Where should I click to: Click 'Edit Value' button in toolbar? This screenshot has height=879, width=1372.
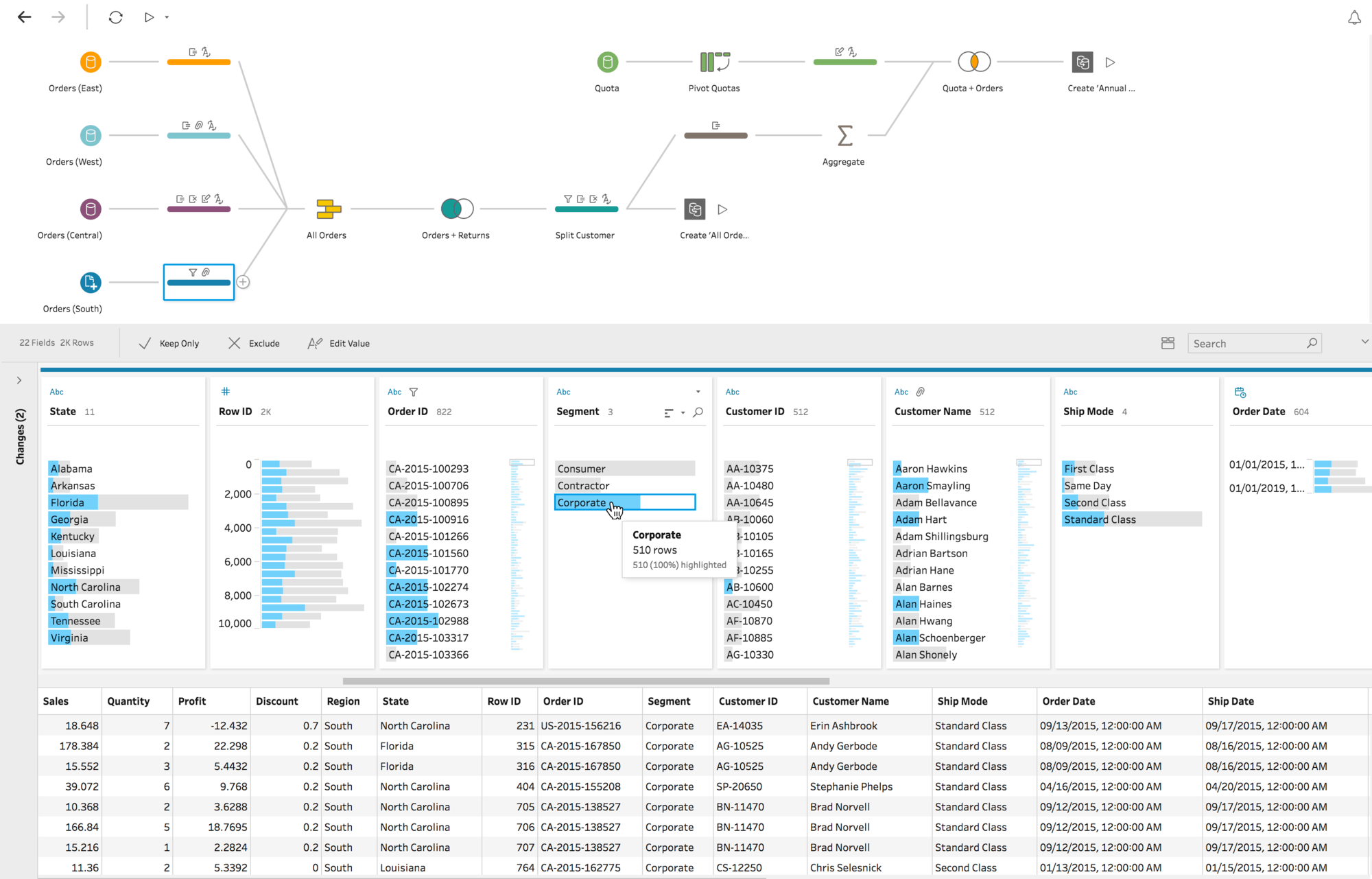[x=340, y=343]
